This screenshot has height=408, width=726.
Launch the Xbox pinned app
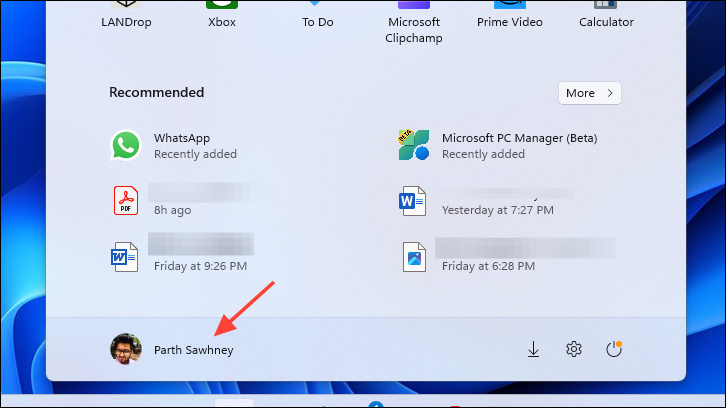tap(222, 15)
